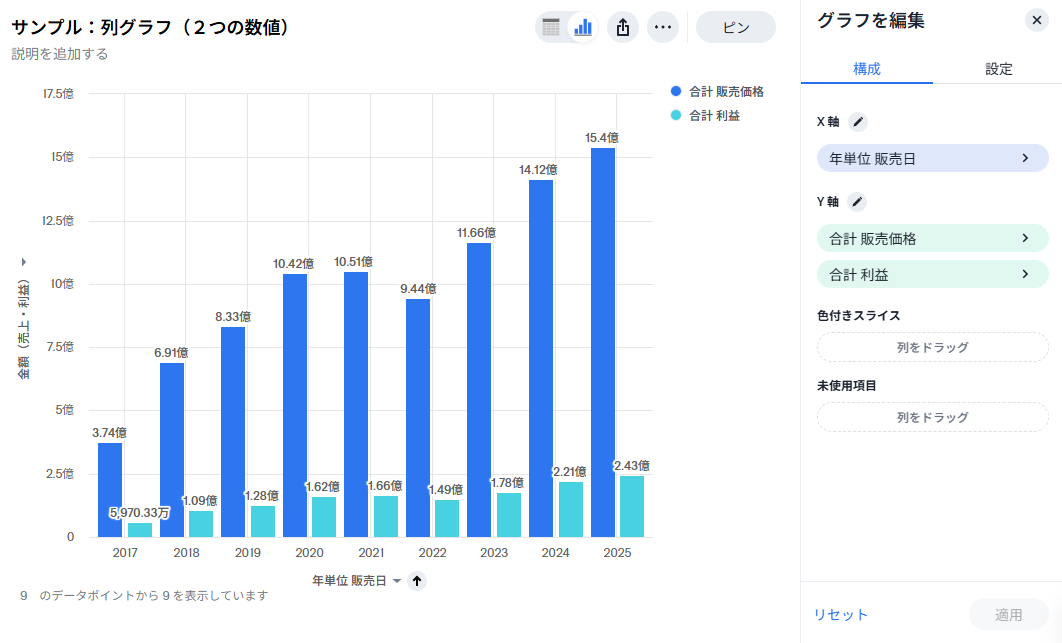Switch to chart view icon
This screenshot has height=643, width=1062.
pyautogui.click(x=582, y=28)
